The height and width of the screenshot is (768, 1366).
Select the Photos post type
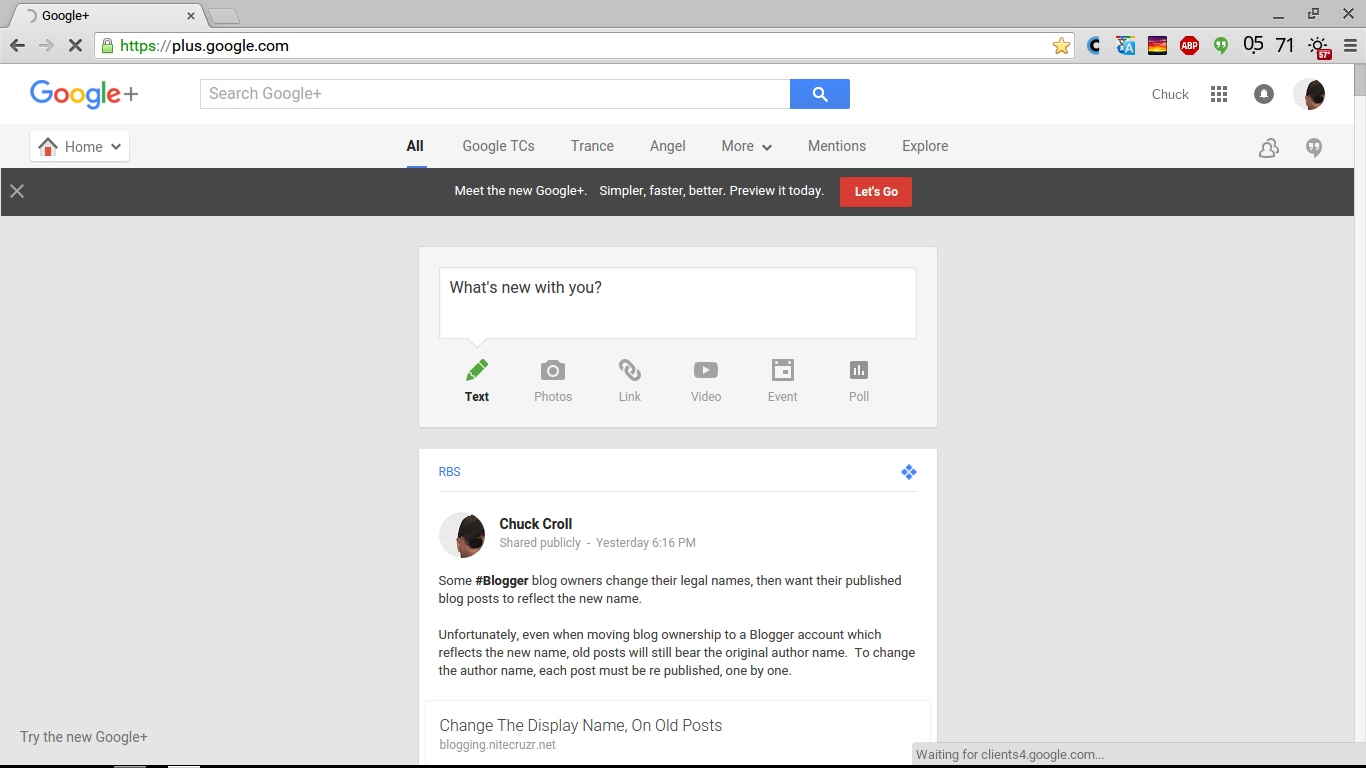tap(553, 381)
